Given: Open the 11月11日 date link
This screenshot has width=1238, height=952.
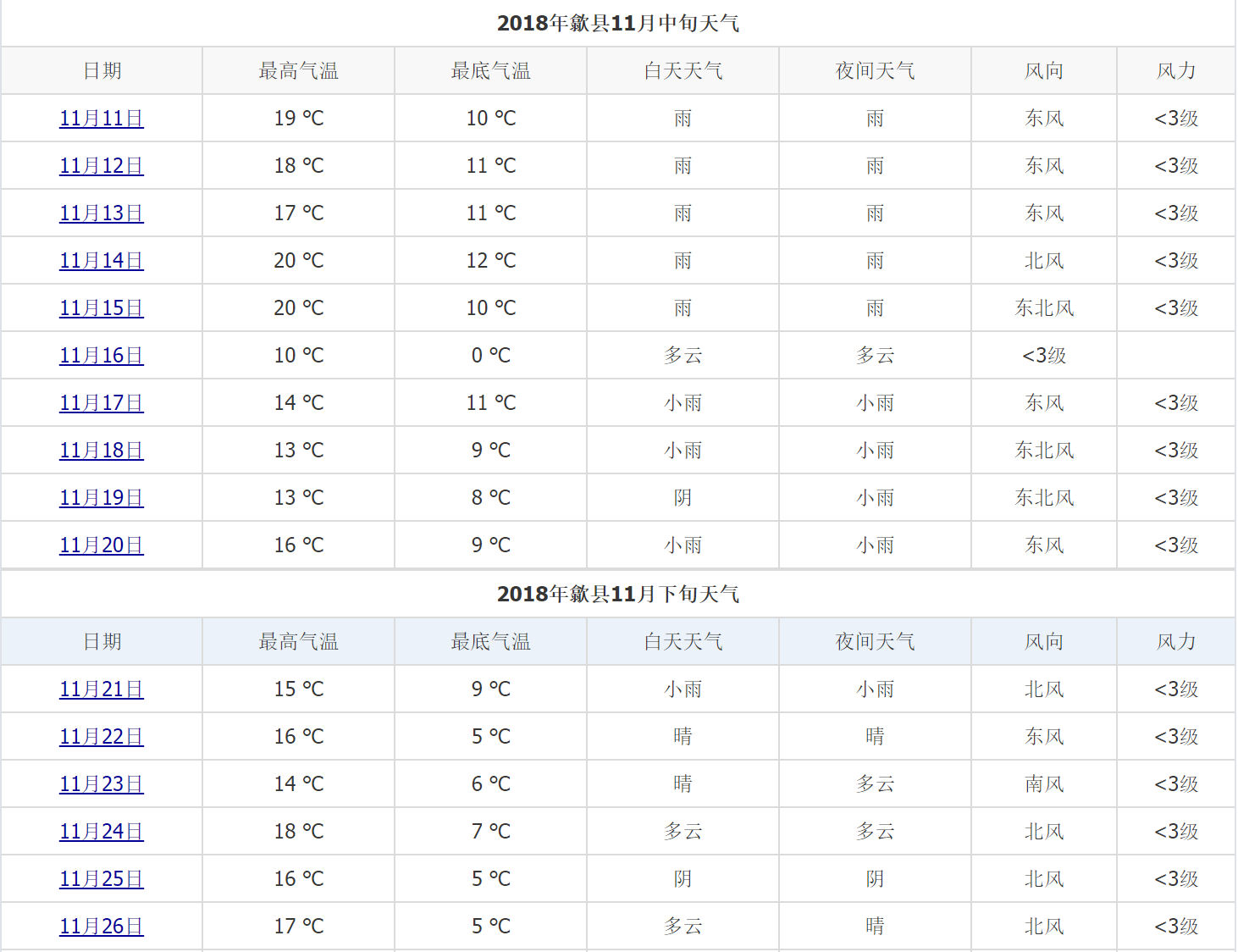Looking at the screenshot, I should coord(102,119).
